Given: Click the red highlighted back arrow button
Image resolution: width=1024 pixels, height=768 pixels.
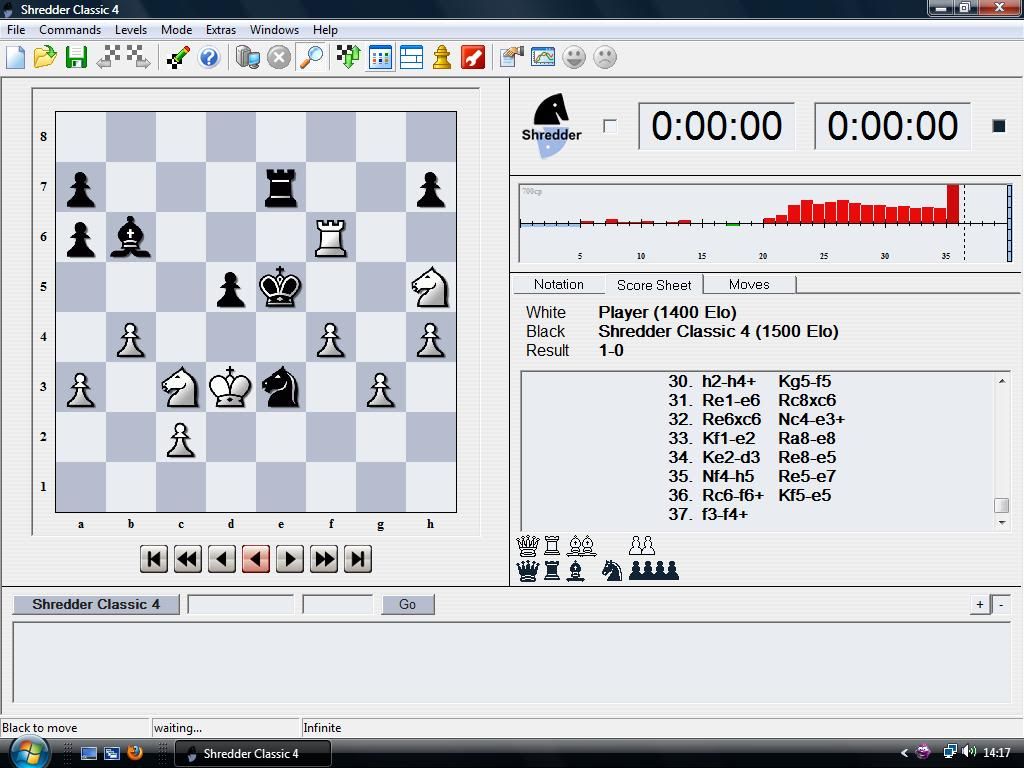Looking at the screenshot, I should click(256, 559).
